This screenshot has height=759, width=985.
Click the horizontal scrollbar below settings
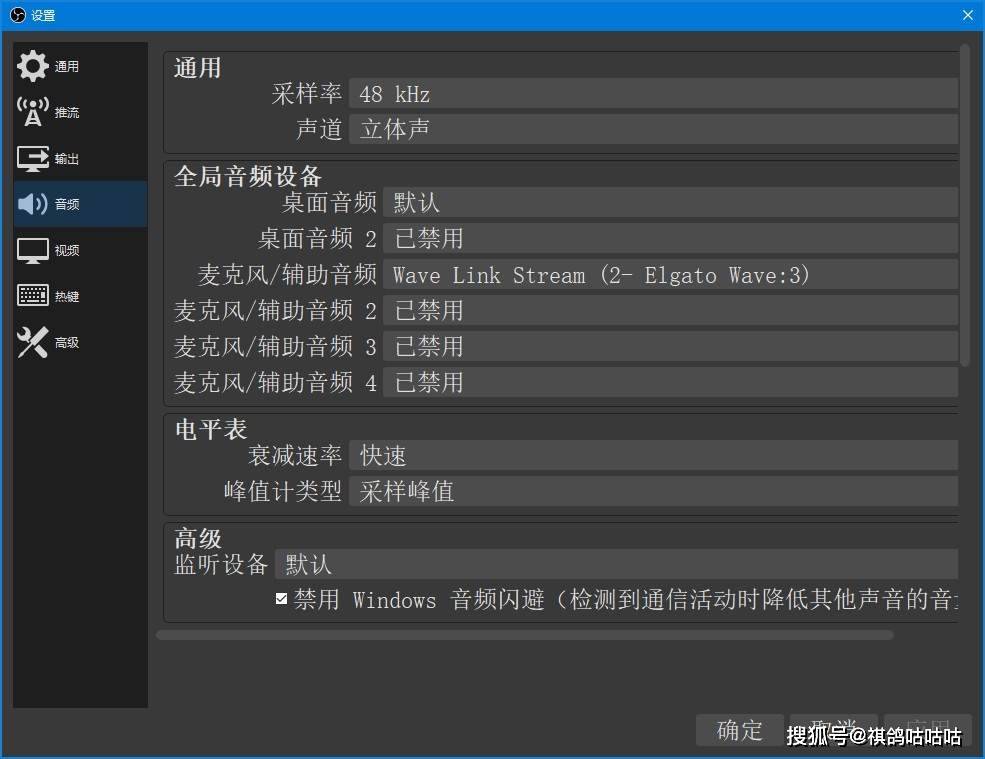pos(525,635)
